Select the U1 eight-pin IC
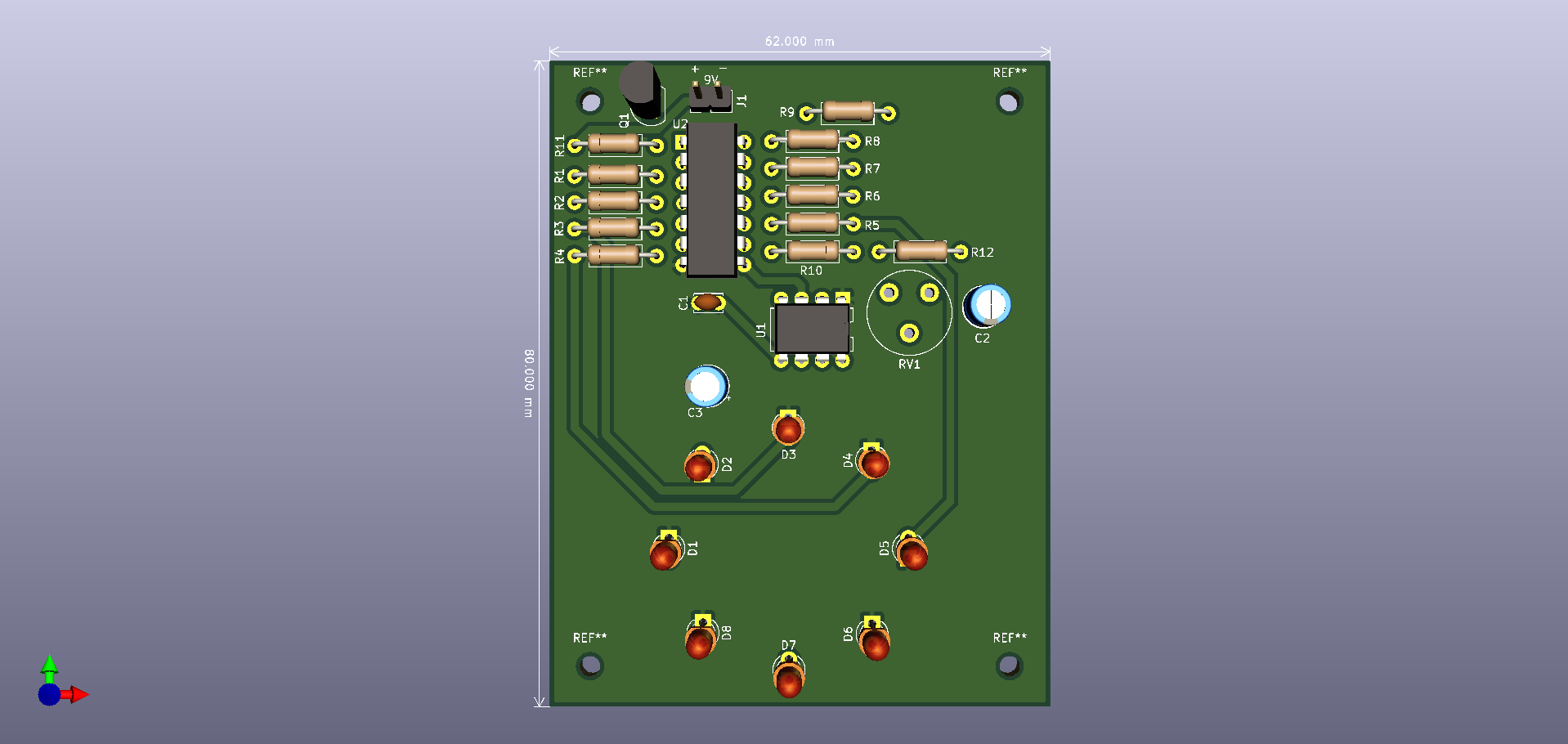This screenshot has height=744, width=1568. [813, 329]
